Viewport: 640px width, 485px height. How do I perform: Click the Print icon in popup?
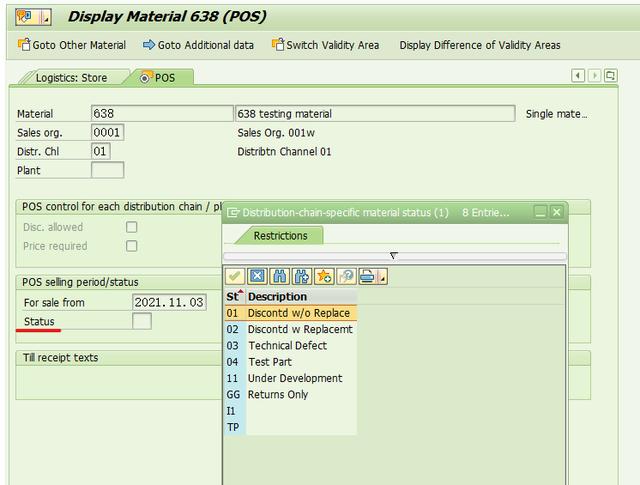[367, 276]
